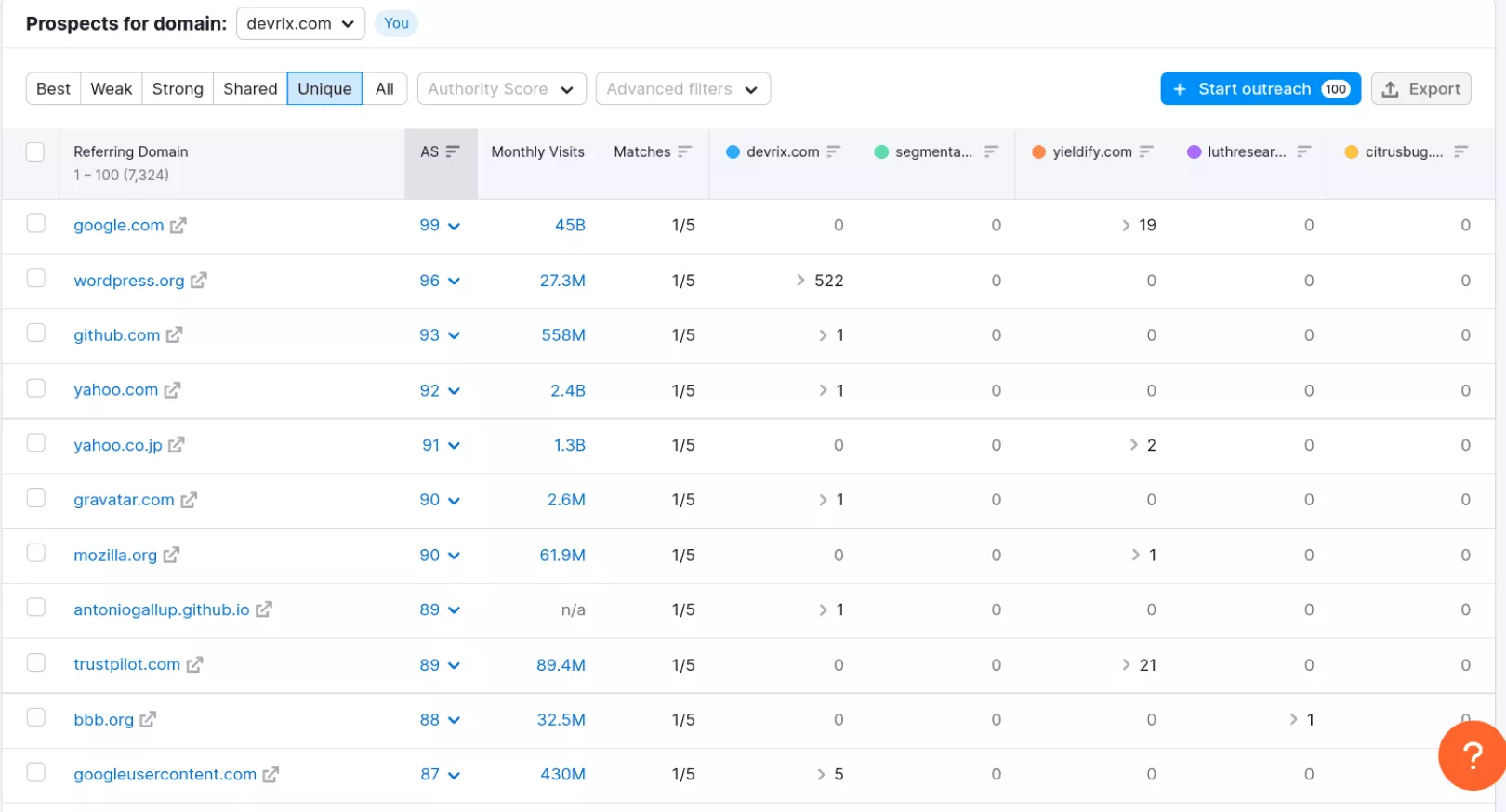The height and width of the screenshot is (812, 1506).
Task: Switch to the Weak prospects tab
Action: point(112,89)
